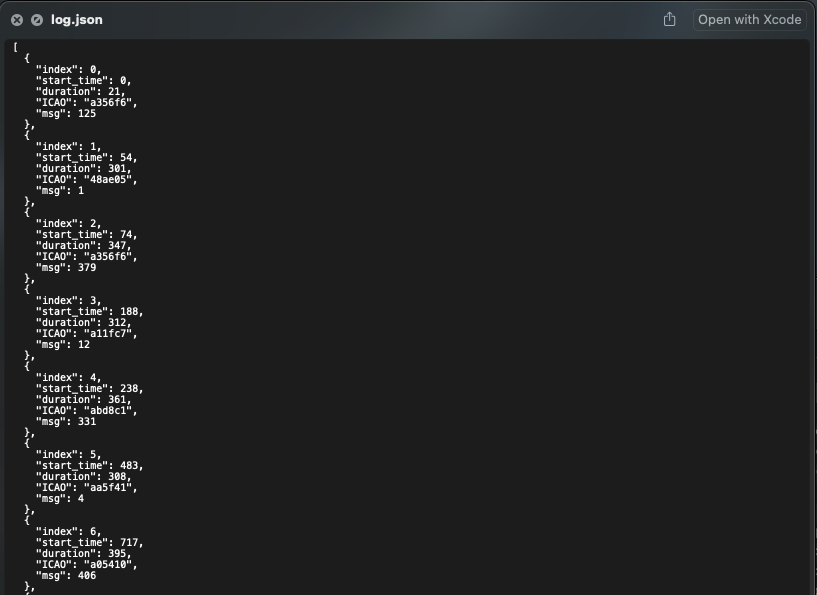Click the "start_time": 483 line
The image size is (817, 595).
pyautogui.click(x=89, y=465)
